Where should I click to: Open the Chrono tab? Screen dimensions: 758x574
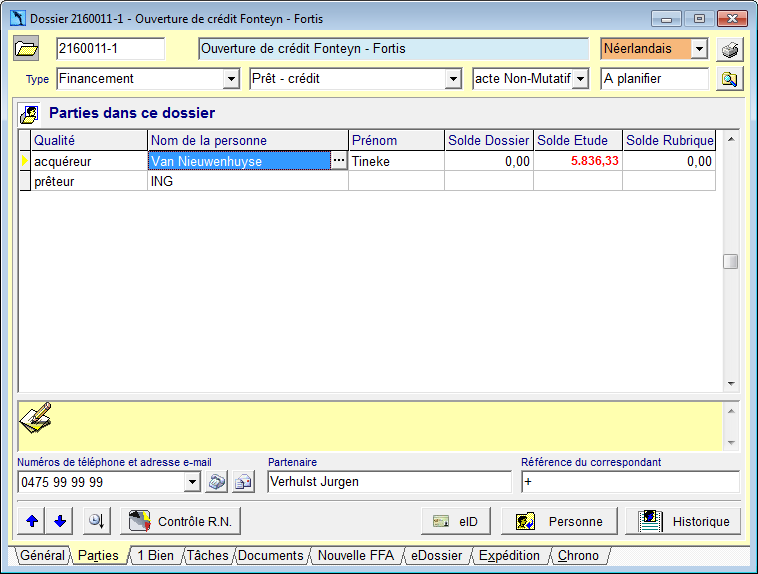(578, 555)
